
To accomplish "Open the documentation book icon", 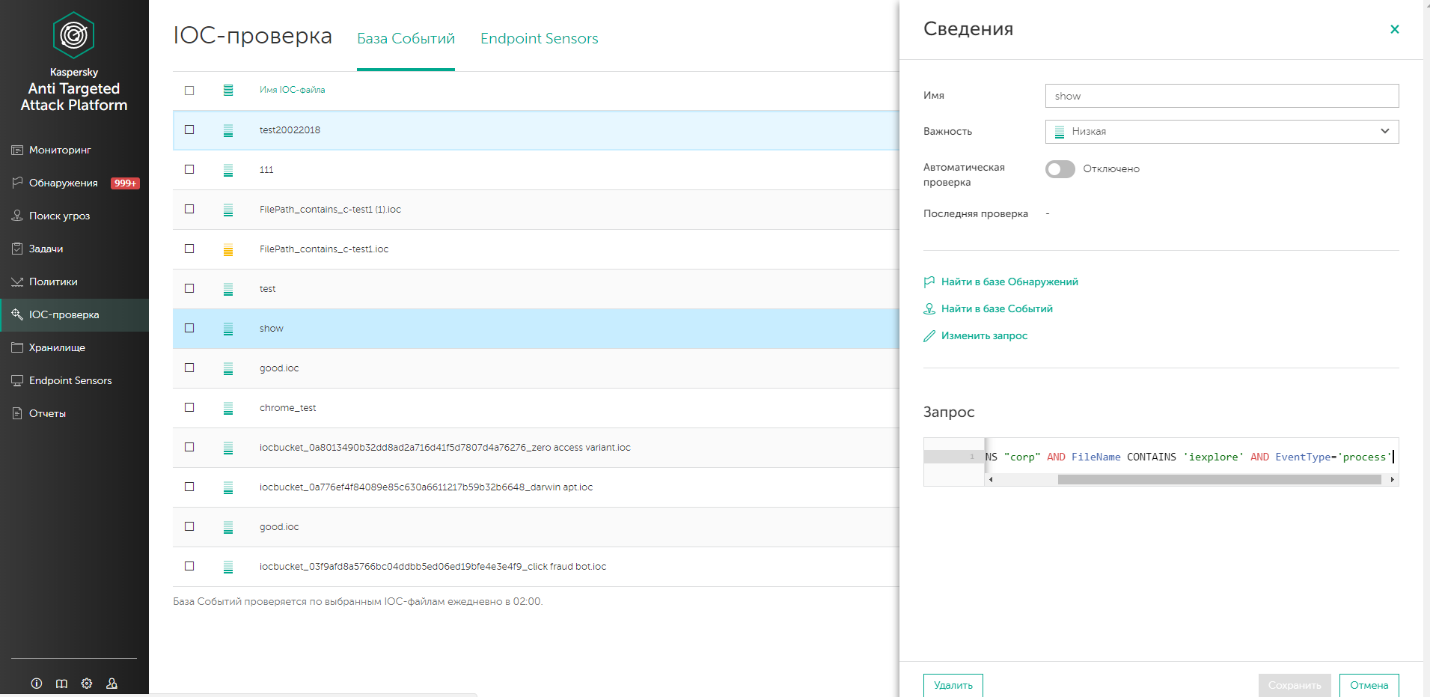I will point(62,684).
